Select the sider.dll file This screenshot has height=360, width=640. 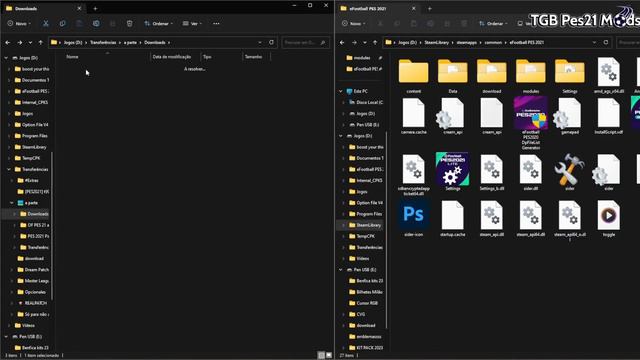point(531,172)
